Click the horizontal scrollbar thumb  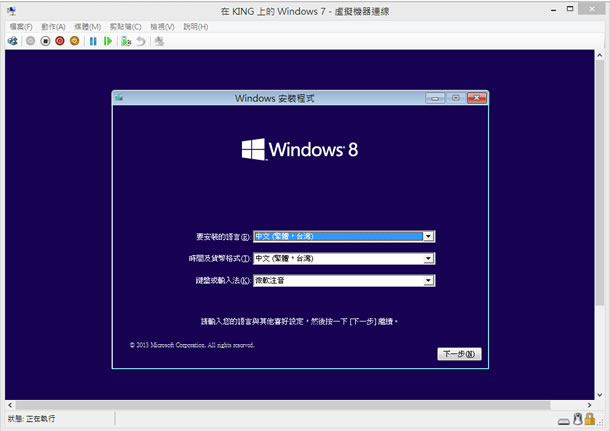283,405
